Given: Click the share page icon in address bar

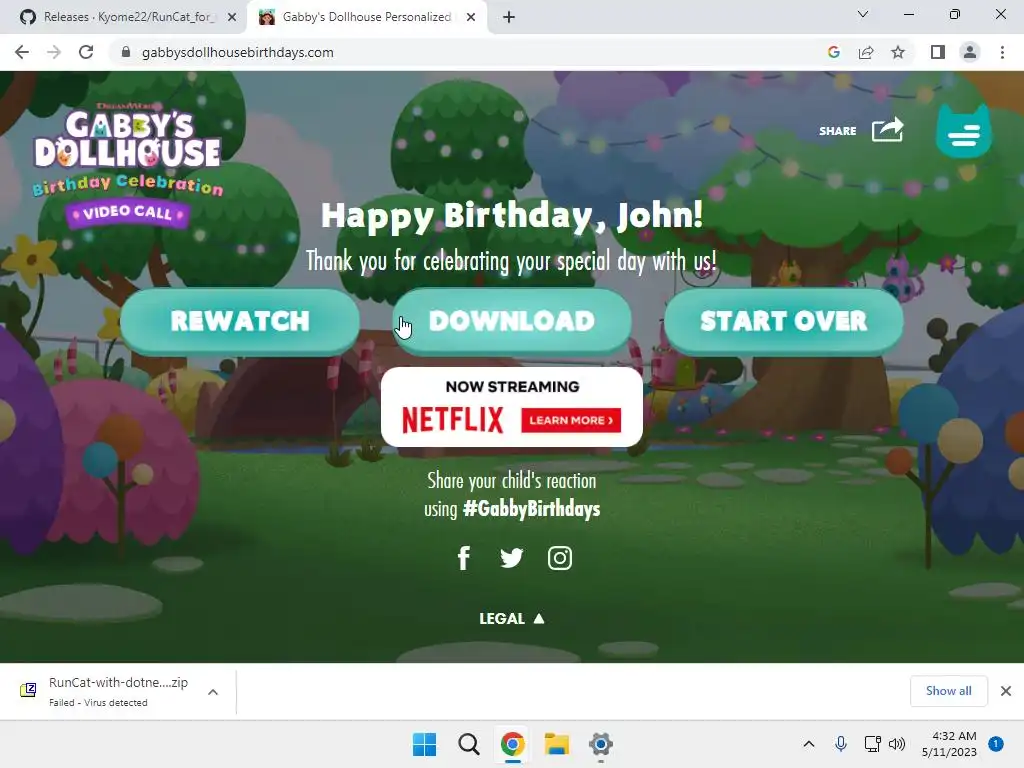Looking at the screenshot, I should (866, 52).
